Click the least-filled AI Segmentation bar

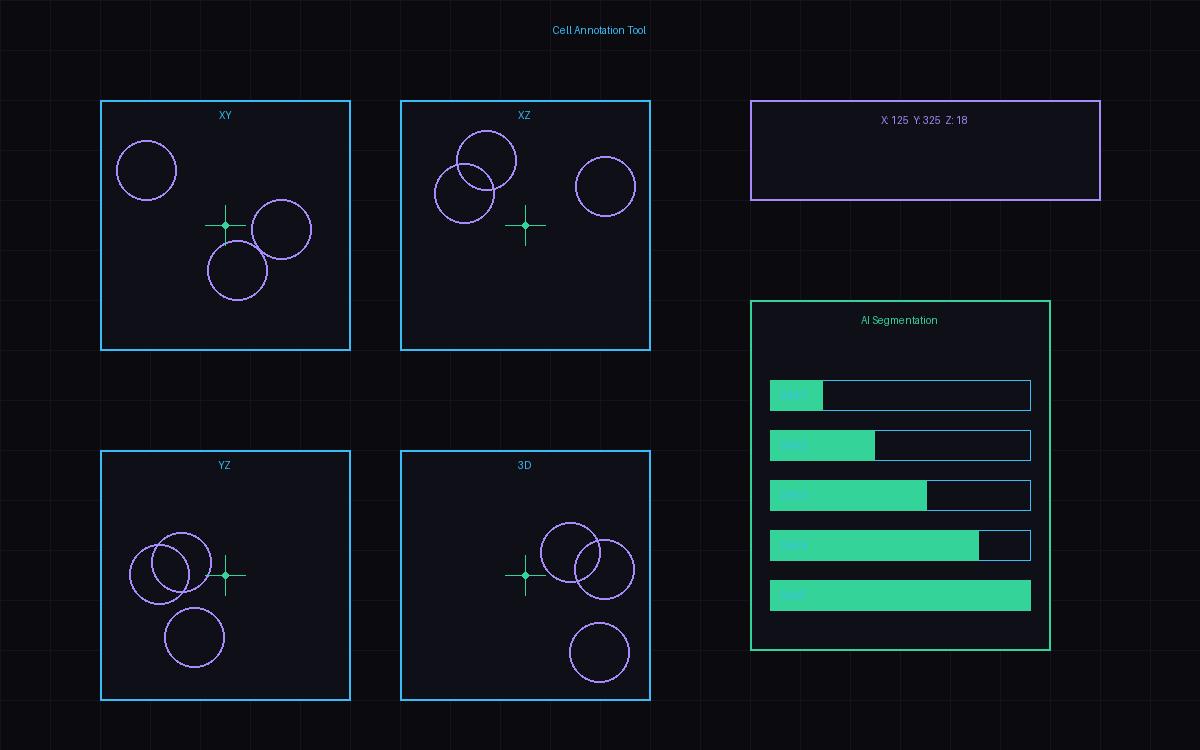pyautogui.click(x=900, y=395)
